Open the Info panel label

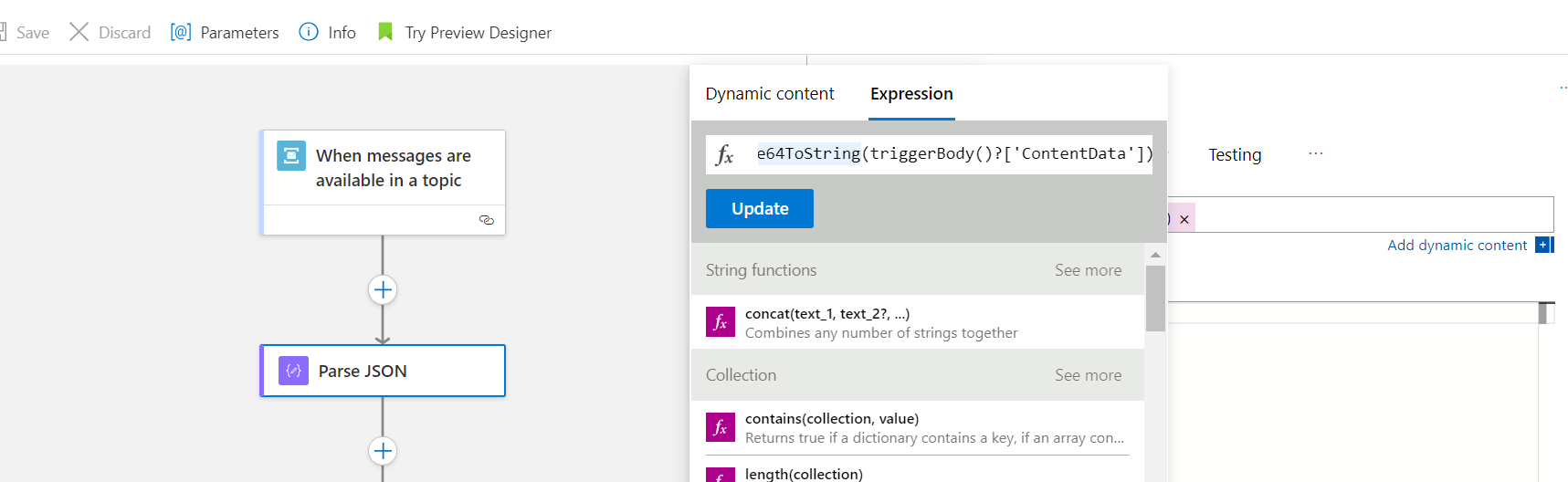click(342, 33)
